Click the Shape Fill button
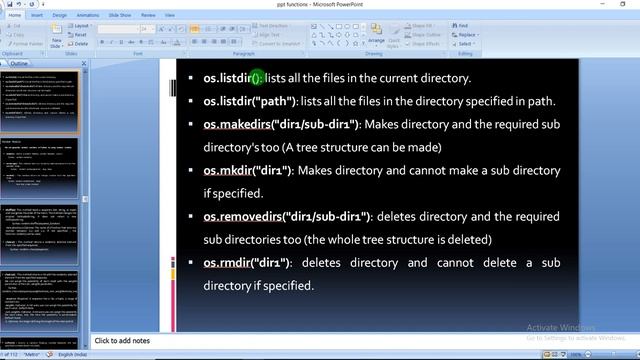This screenshot has width=640, height=360. click(419, 26)
